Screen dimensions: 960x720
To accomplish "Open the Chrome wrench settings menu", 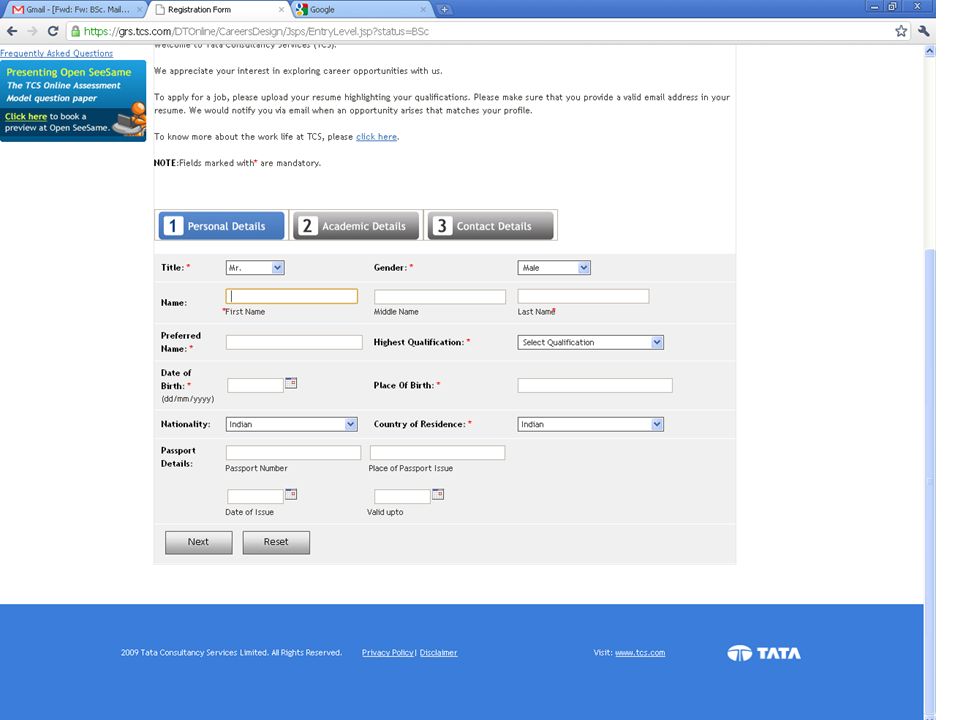I will [924, 31].
